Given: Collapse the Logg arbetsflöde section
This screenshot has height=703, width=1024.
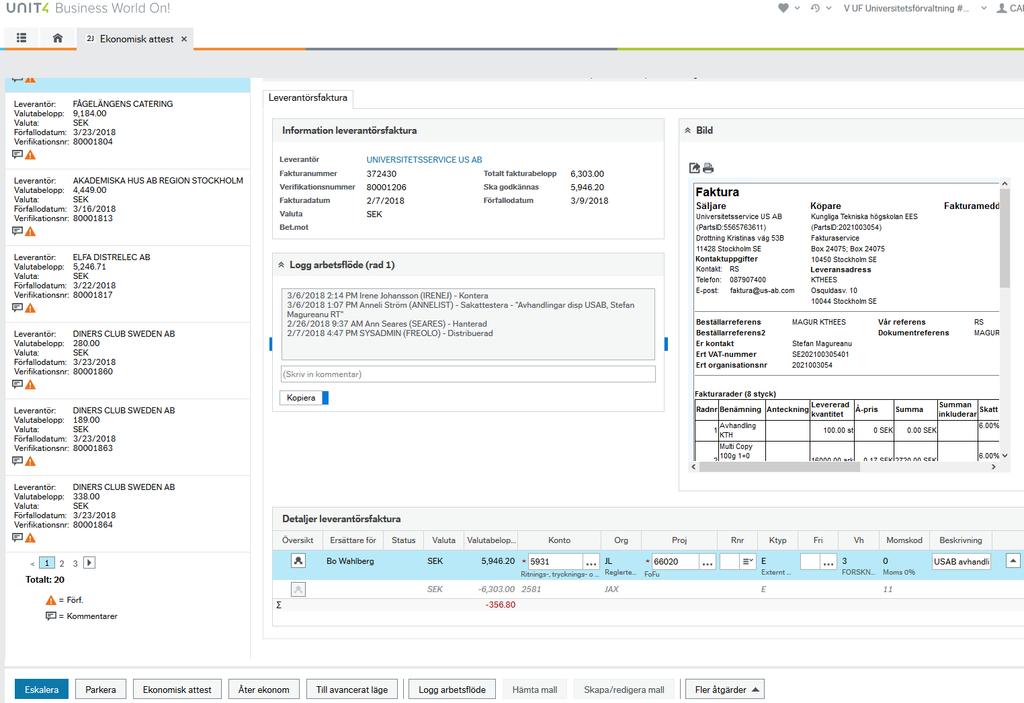Looking at the screenshot, I should tap(281, 265).
